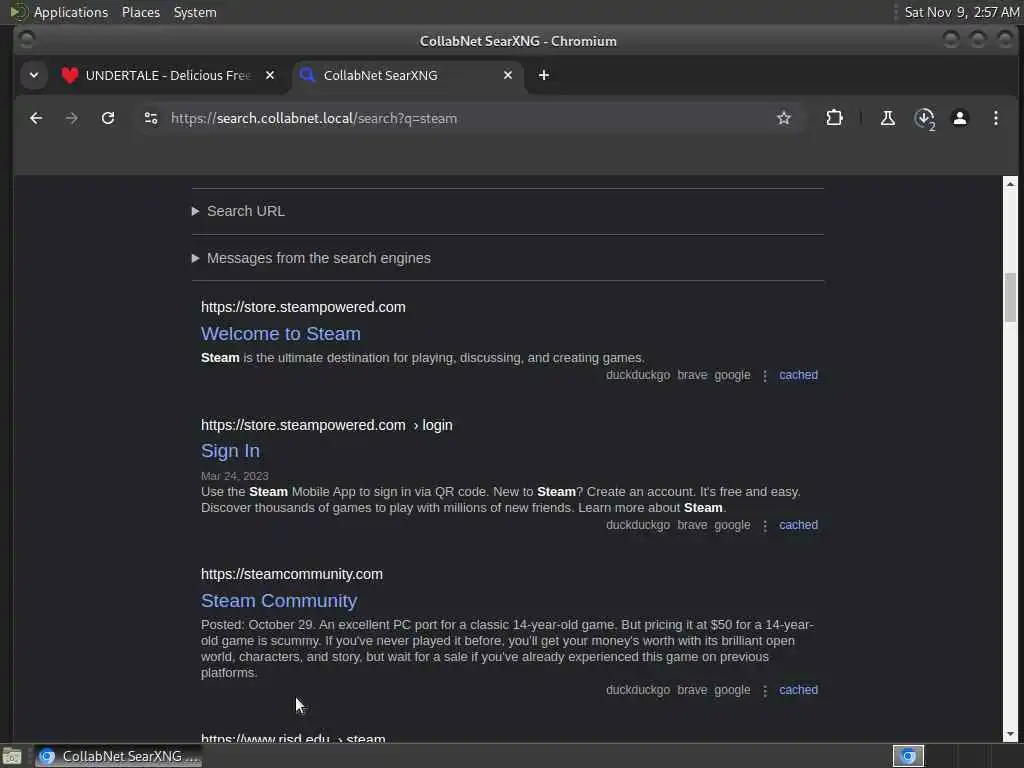Open more options for Welcome to Steam result
Image resolution: width=1024 pixels, height=768 pixels.
(765, 376)
